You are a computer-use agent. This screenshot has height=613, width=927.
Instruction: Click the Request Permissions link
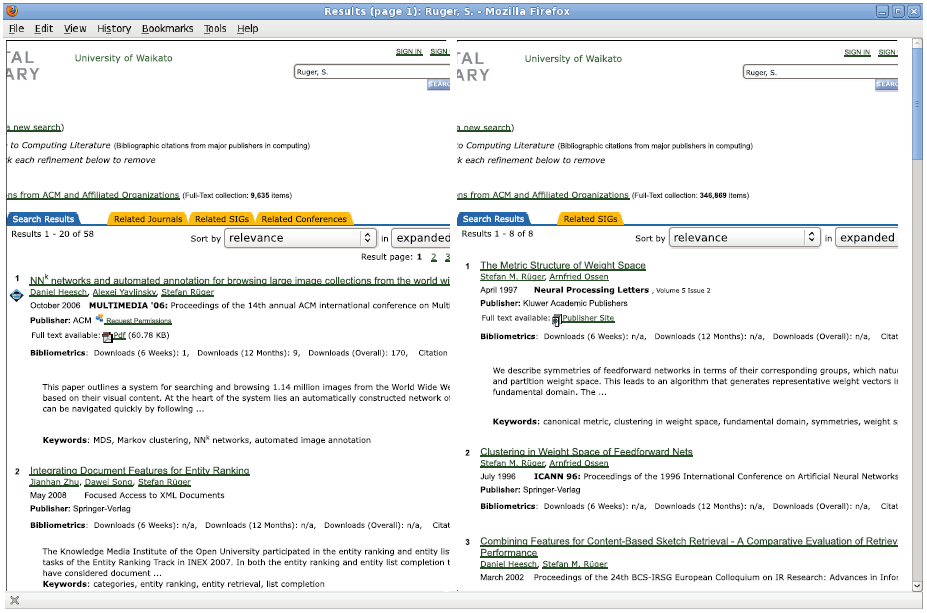[138, 321]
